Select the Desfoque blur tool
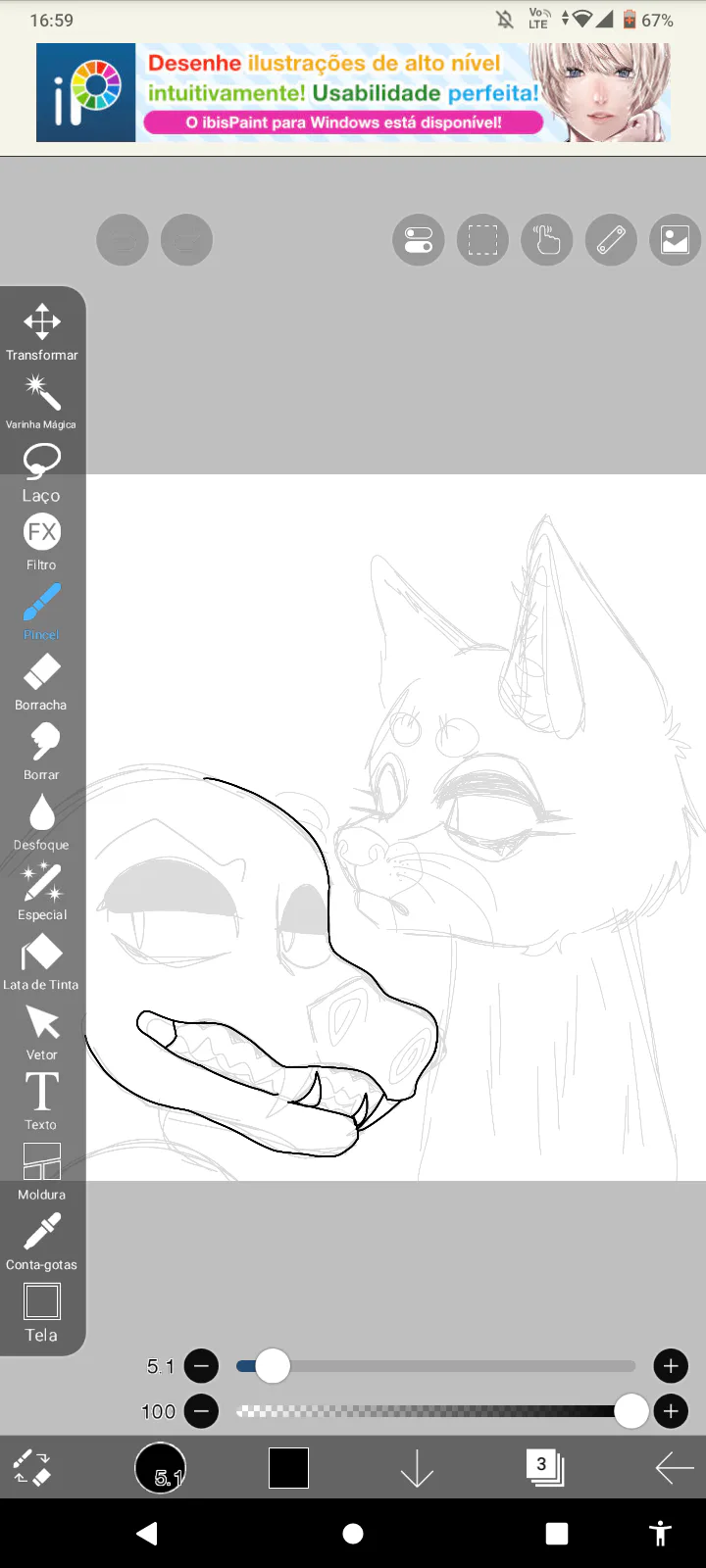Viewport: 706px width, 1568px height. pos(41,822)
